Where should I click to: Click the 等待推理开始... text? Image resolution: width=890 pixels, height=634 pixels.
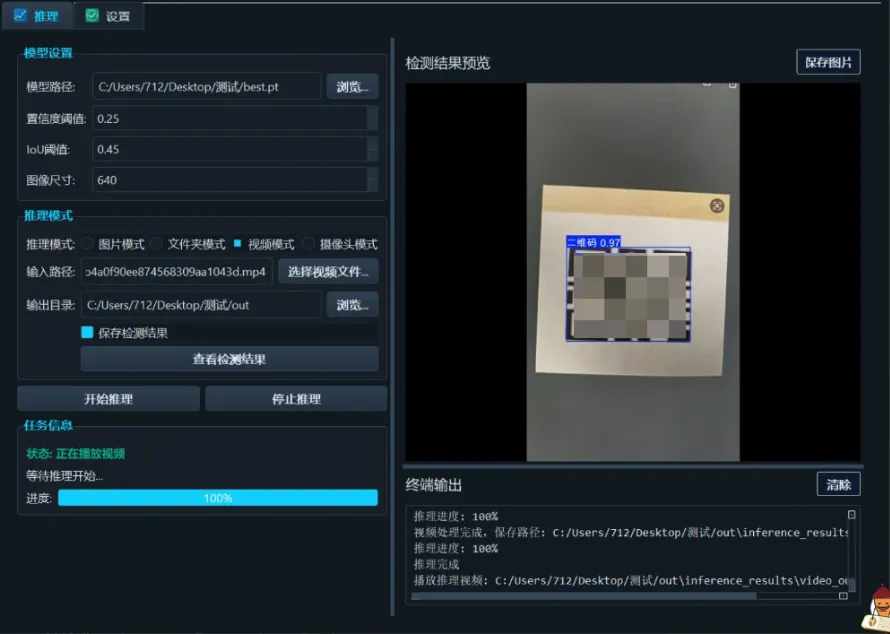click(64, 476)
